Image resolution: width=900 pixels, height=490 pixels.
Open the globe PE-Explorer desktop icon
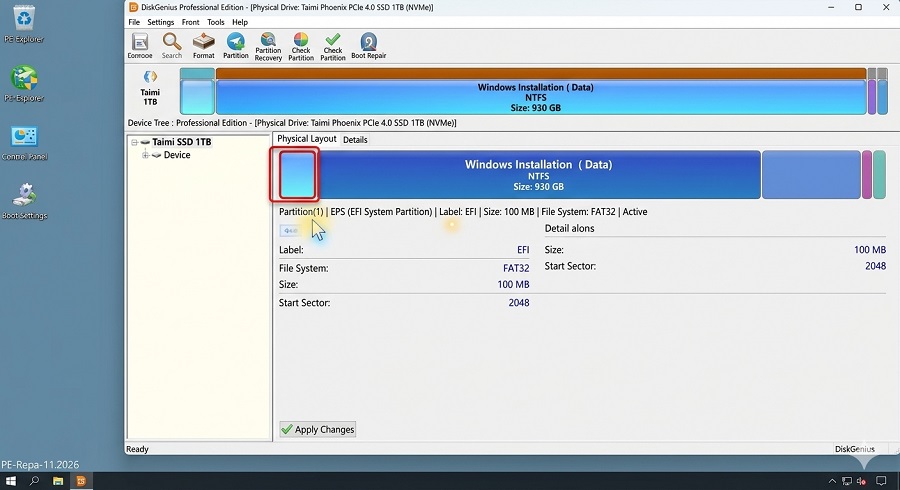24,84
